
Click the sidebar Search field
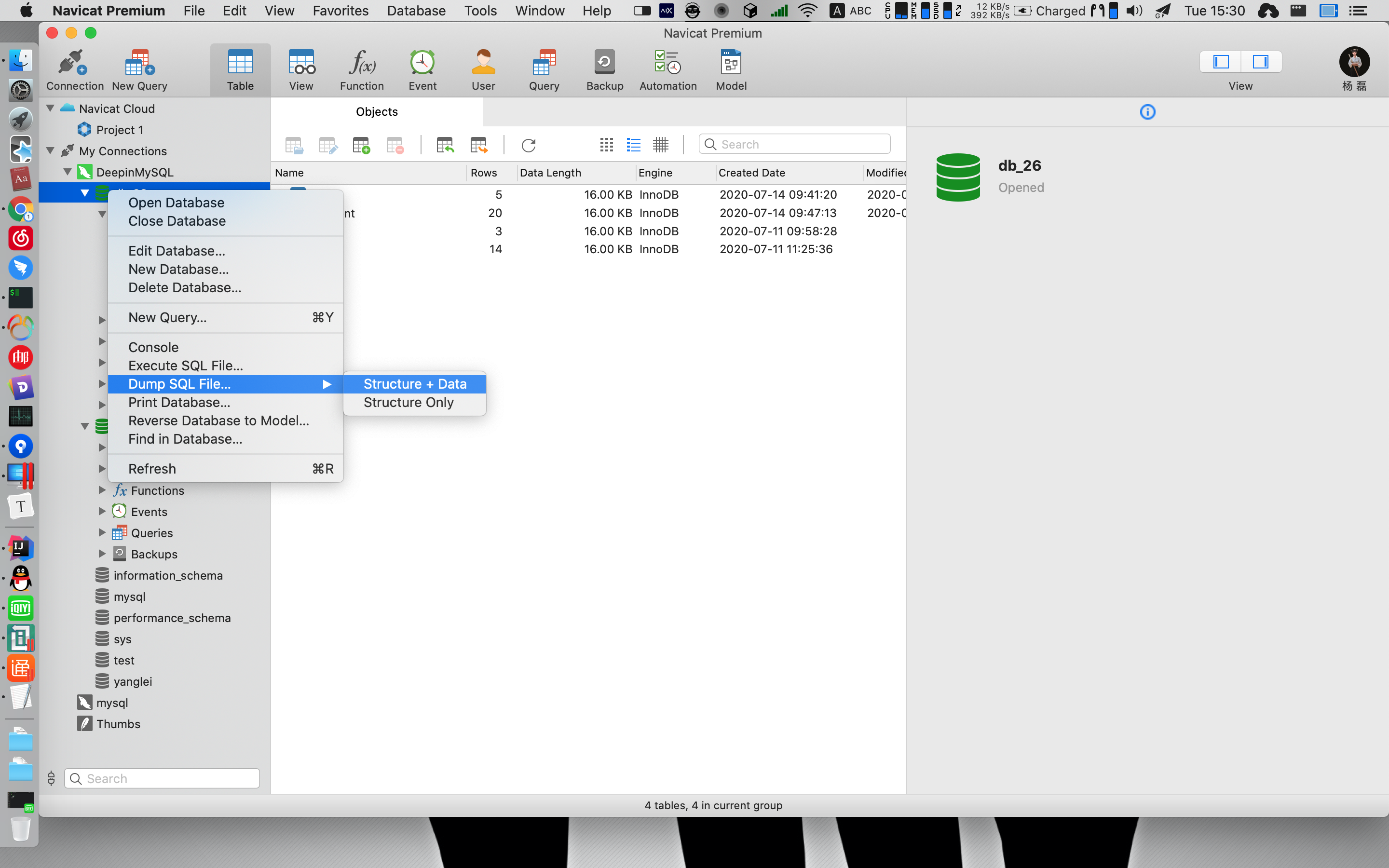click(x=162, y=778)
